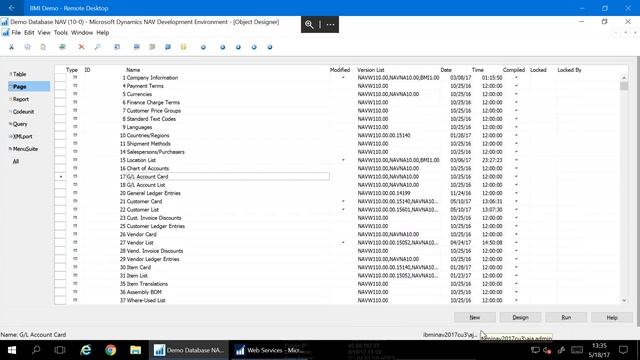
Task: Open Task View on taskbar
Action: coord(60,350)
